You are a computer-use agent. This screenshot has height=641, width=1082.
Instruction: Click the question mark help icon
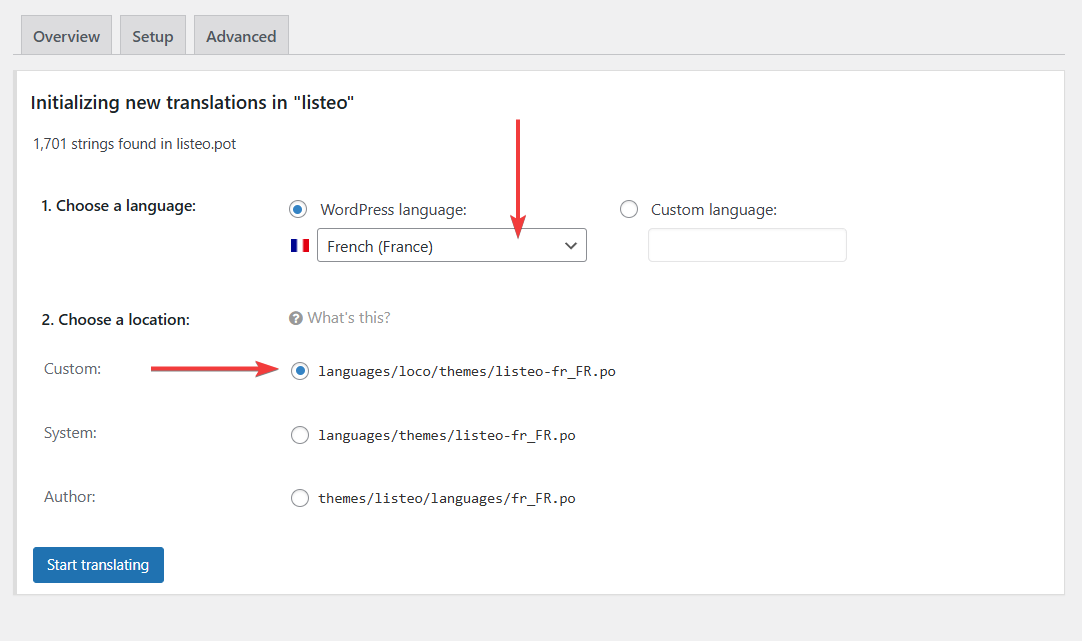pos(296,318)
